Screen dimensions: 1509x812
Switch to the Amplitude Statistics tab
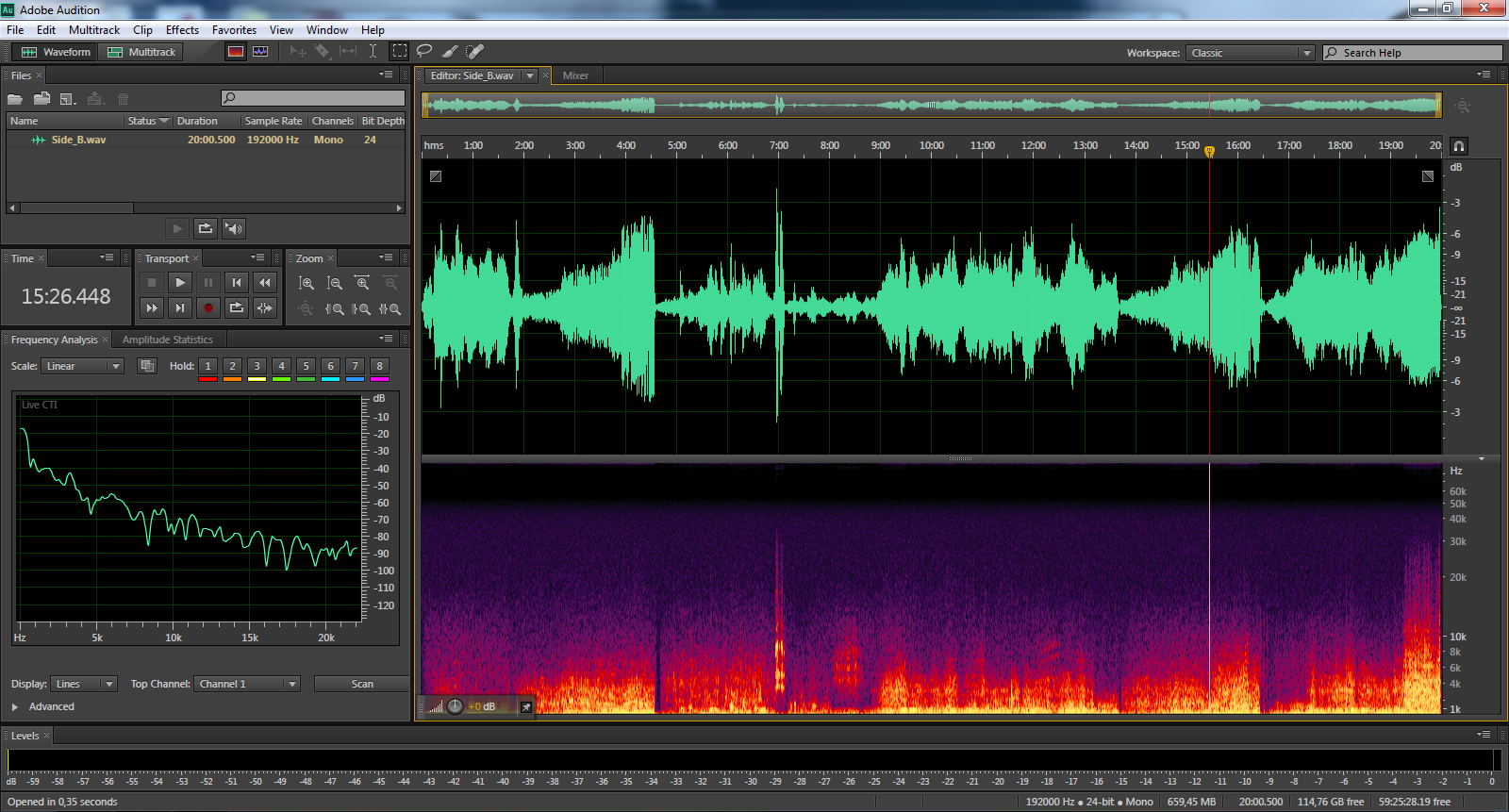pos(168,340)
